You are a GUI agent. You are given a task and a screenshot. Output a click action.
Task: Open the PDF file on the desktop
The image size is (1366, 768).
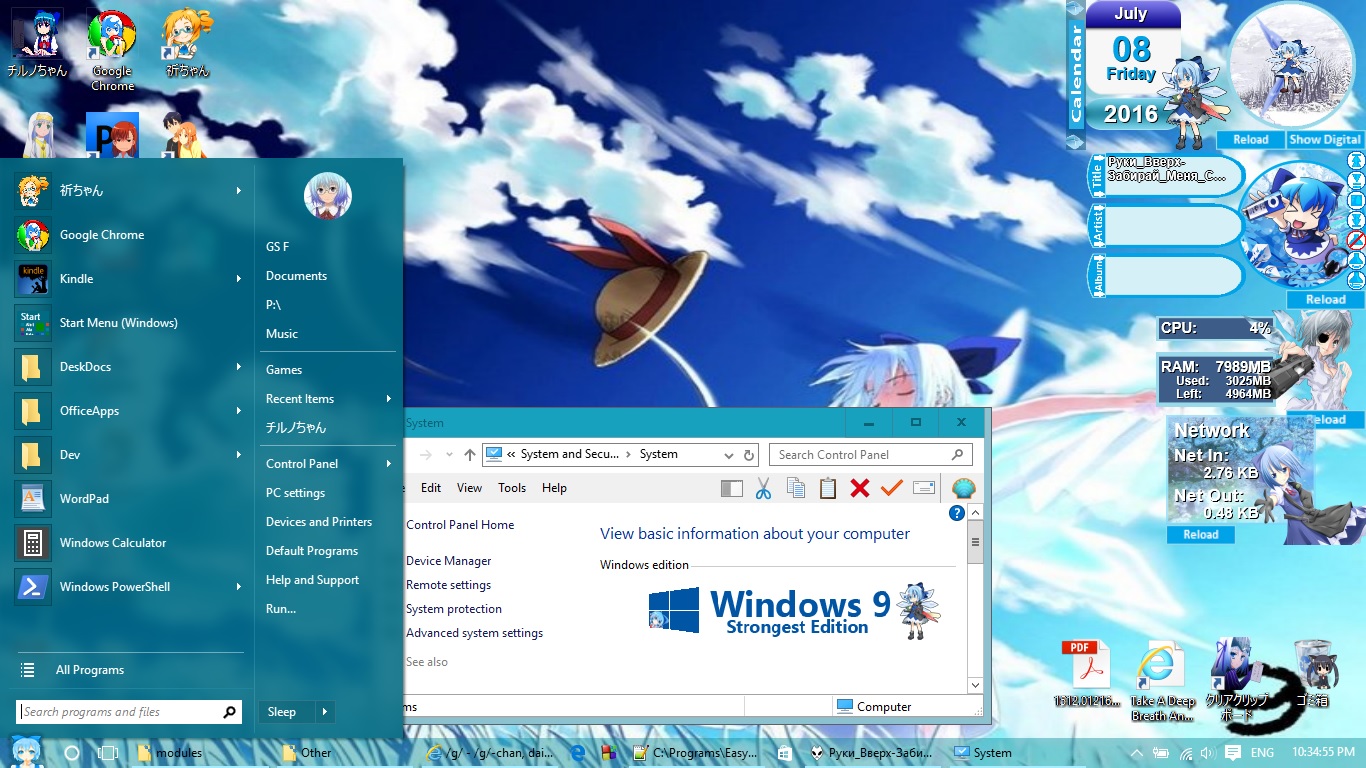[1087, 673]
